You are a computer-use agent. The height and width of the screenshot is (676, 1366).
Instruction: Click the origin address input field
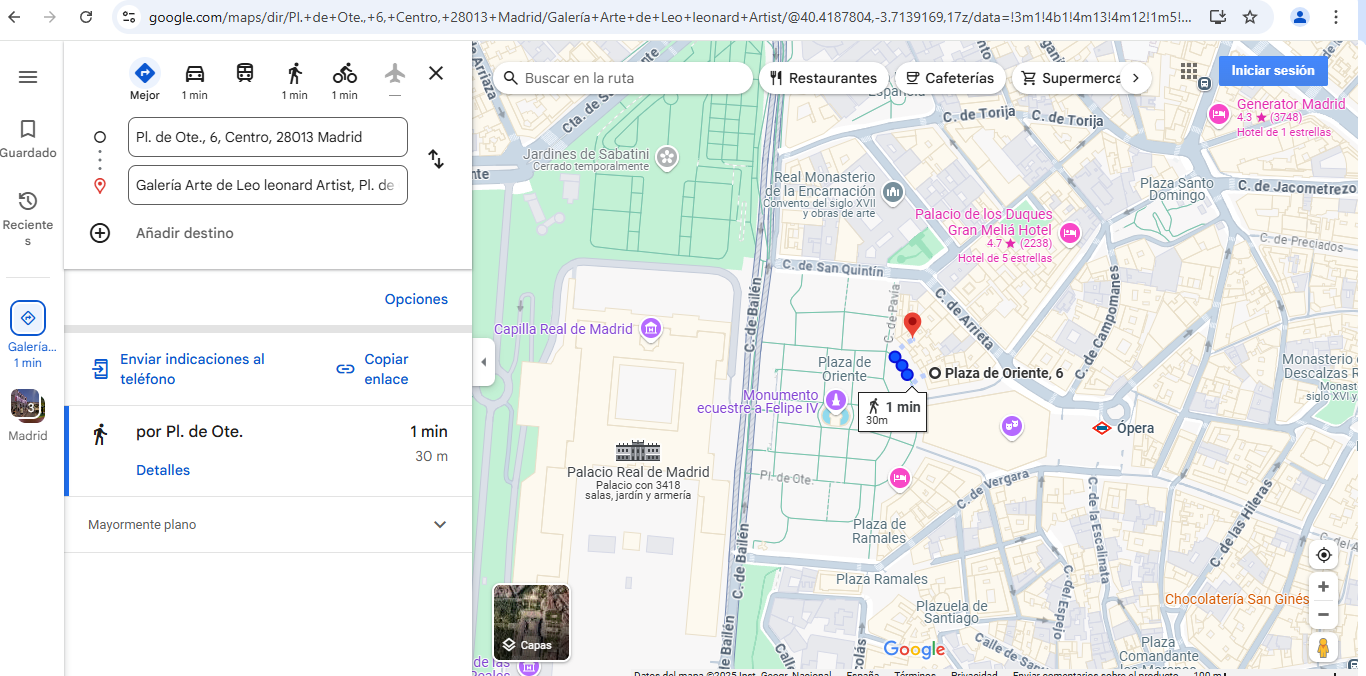(268, 137)
